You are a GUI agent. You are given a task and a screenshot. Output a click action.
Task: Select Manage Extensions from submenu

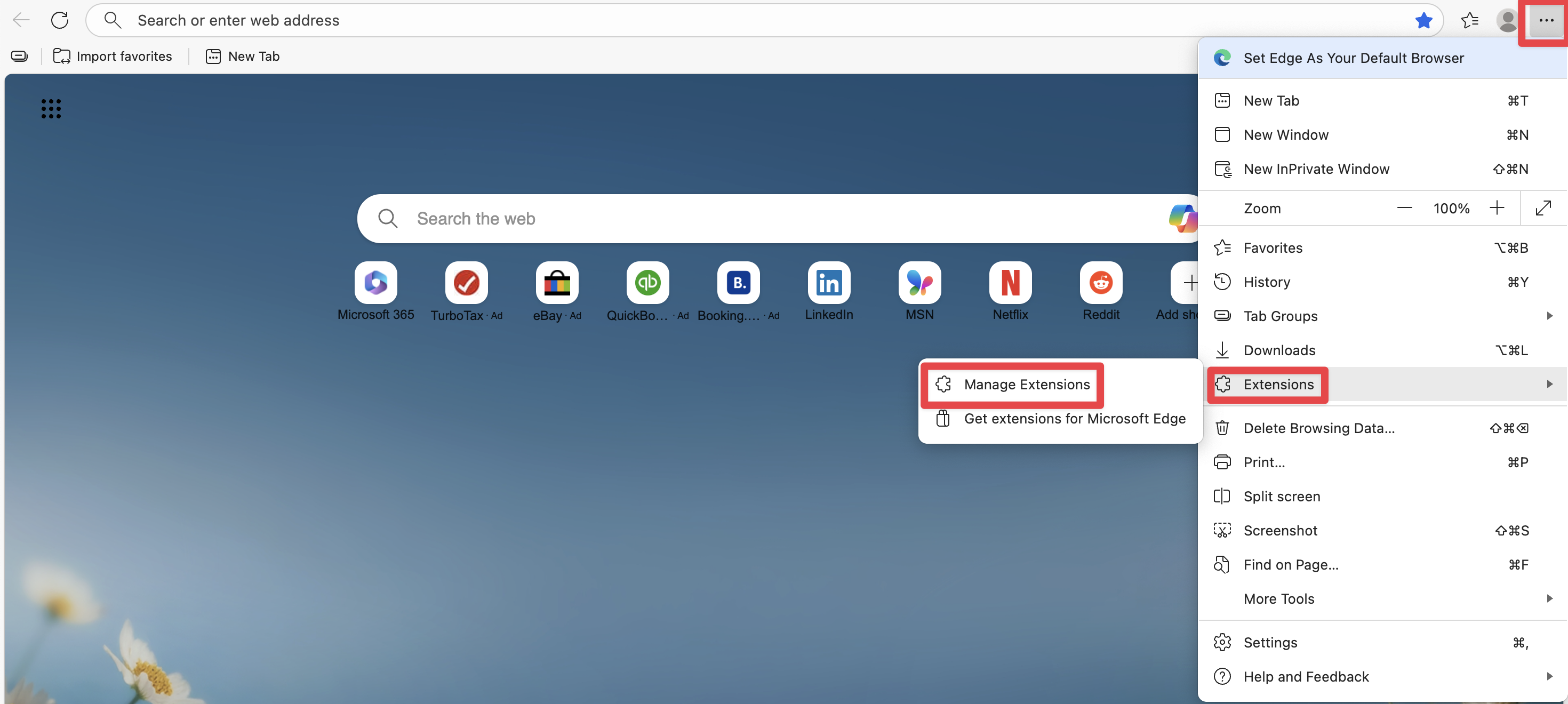[x=1026, y=385]
